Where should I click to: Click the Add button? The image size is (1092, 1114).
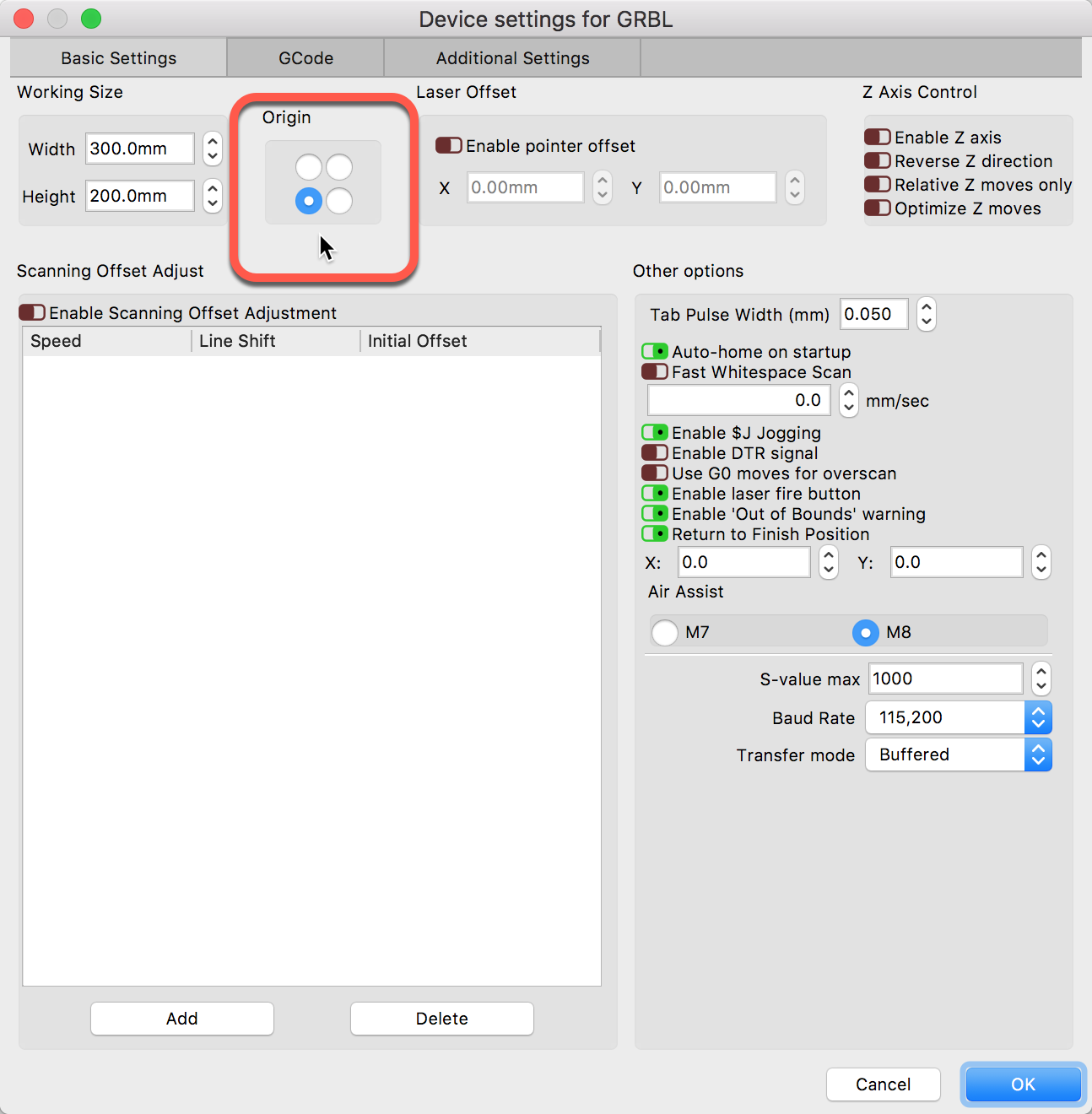pos(182,1019)
